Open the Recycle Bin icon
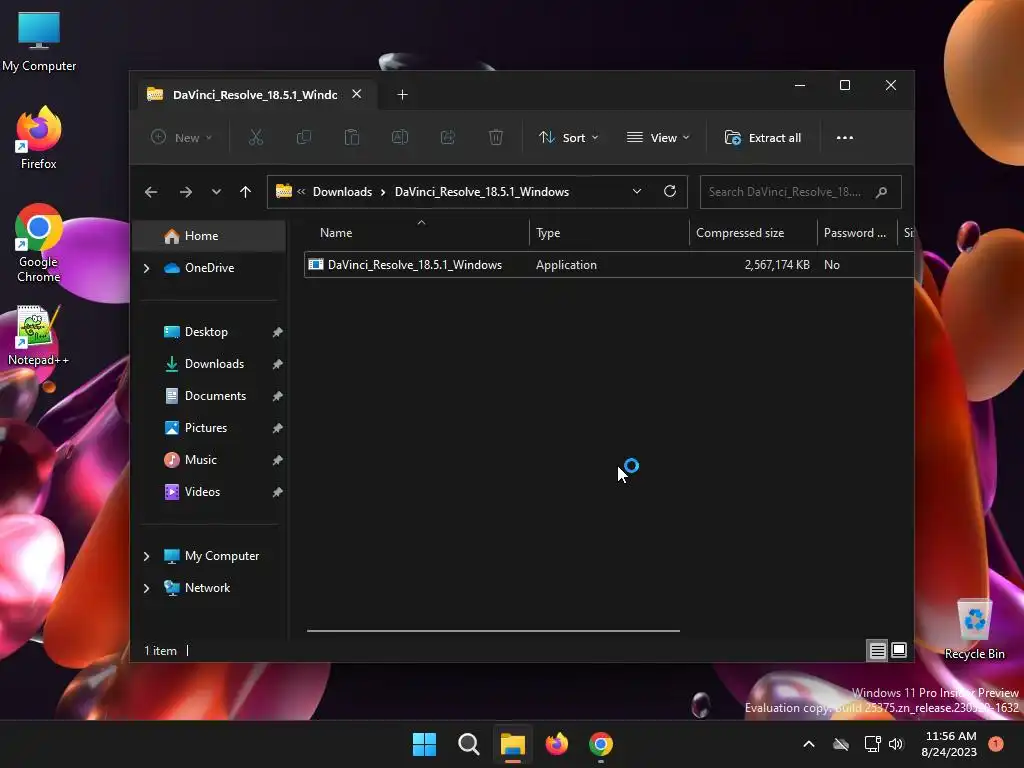The height and width of the screenshot is (768, 1024). click(x=974, y=630)
